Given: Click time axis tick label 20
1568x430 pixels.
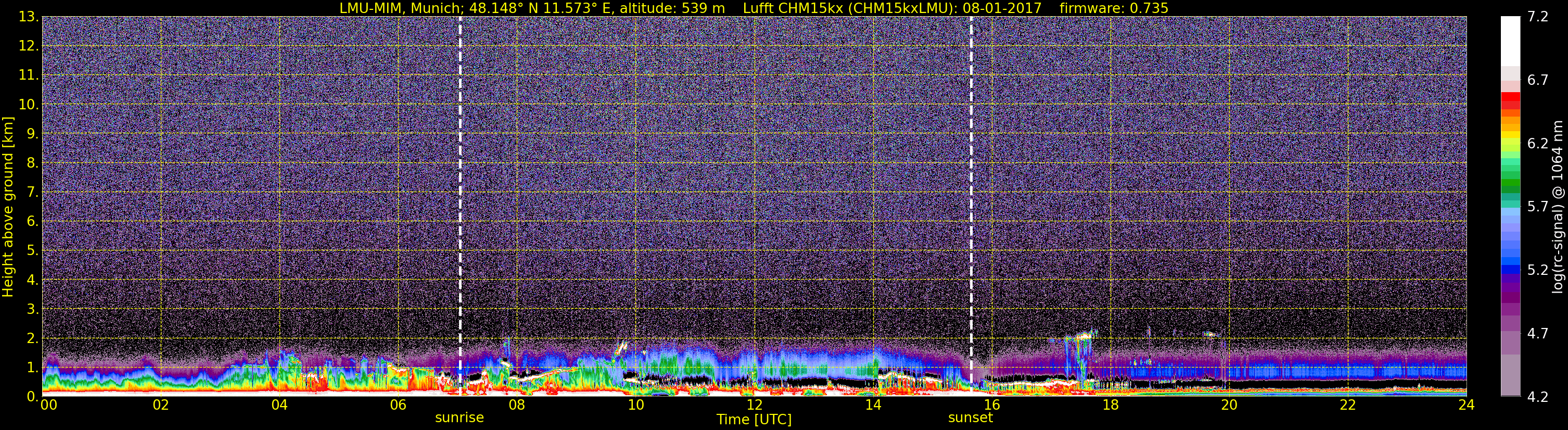Looking at the screenshot, I should [x=1229, y=405].
